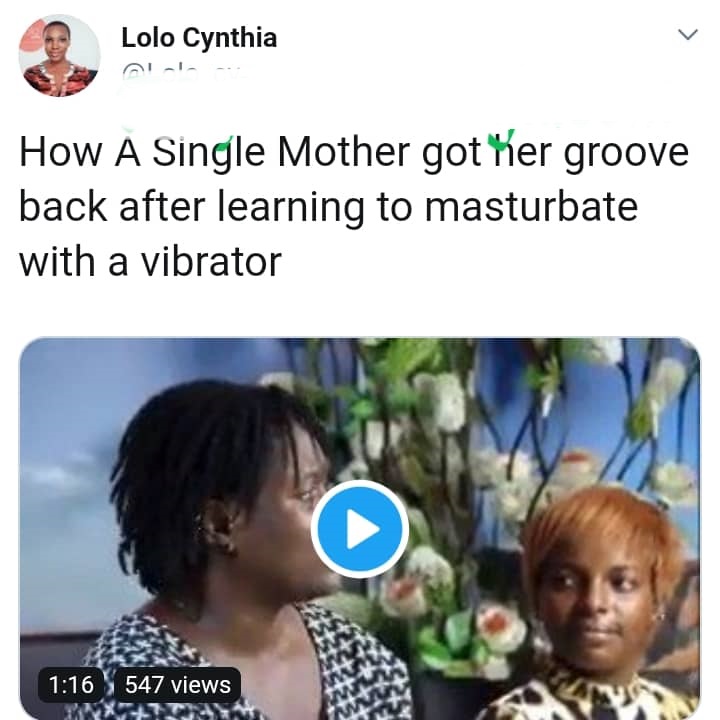
Task: Click the word "How" starting the tweet
Action: [58, 153]
